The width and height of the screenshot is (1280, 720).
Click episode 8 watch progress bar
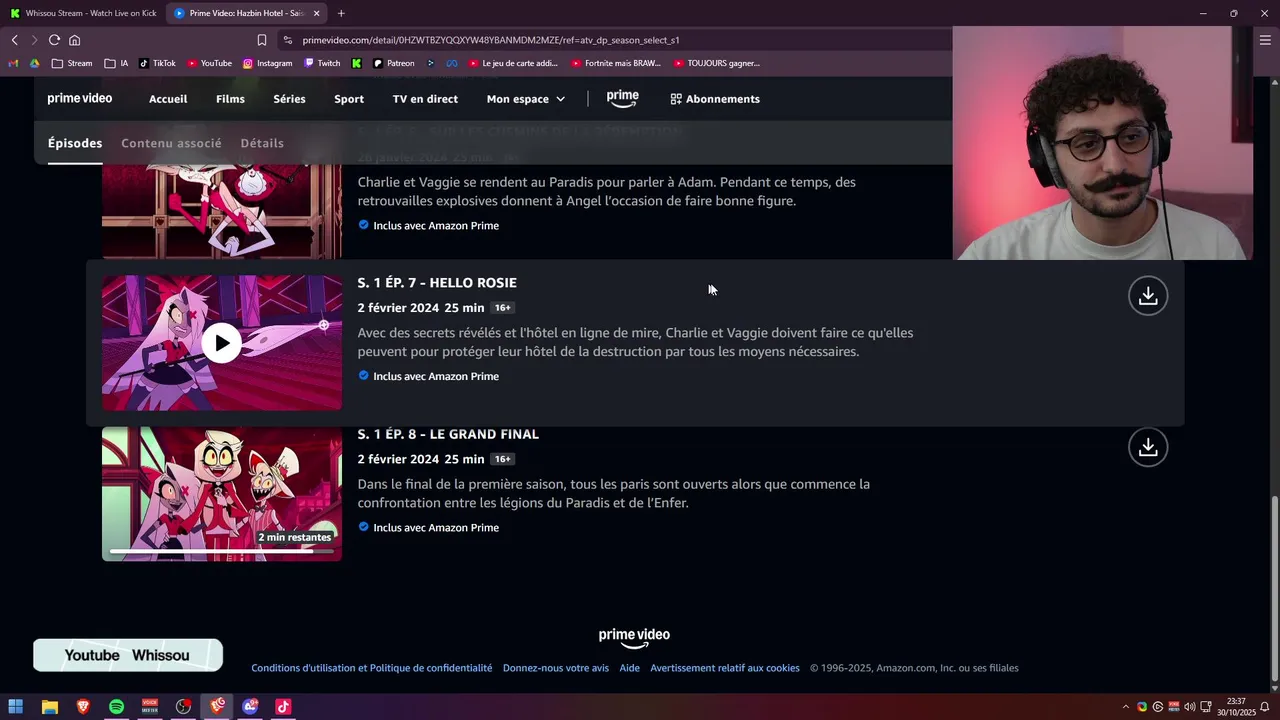221,551
